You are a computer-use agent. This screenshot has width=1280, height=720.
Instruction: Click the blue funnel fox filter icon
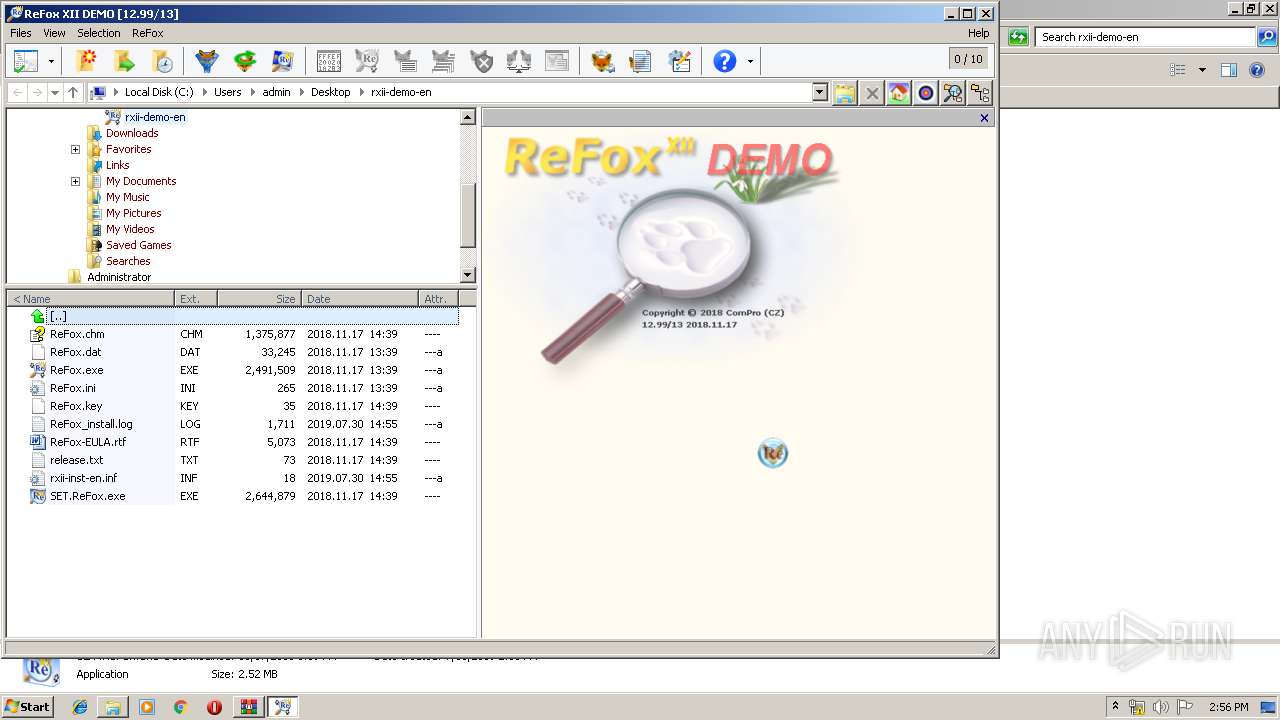[207, 61]
